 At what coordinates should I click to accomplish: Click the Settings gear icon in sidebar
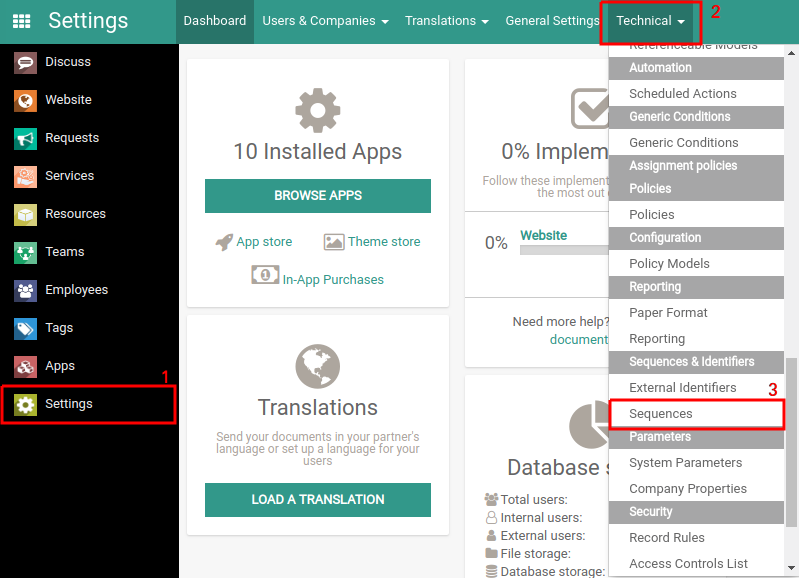click(x=25, y=404)
